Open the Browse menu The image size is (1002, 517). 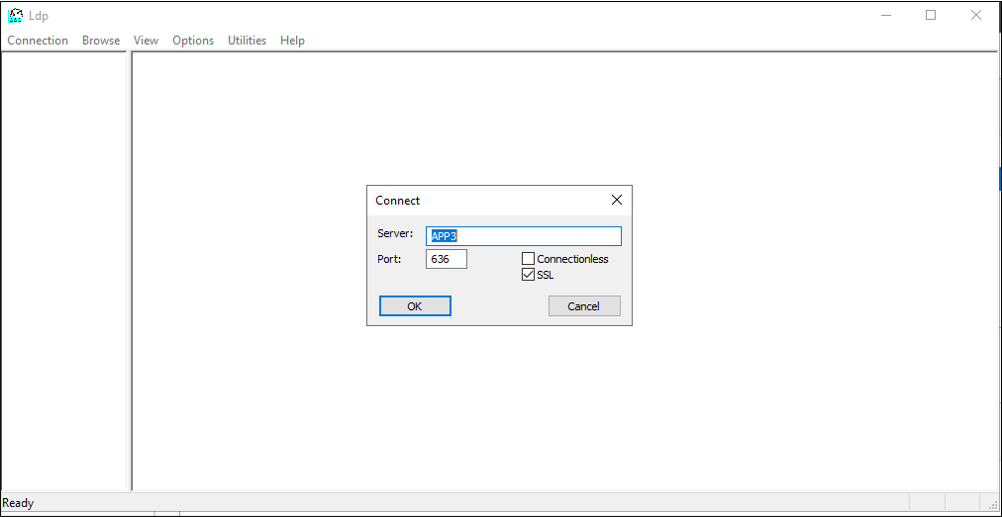coord(101,40)
